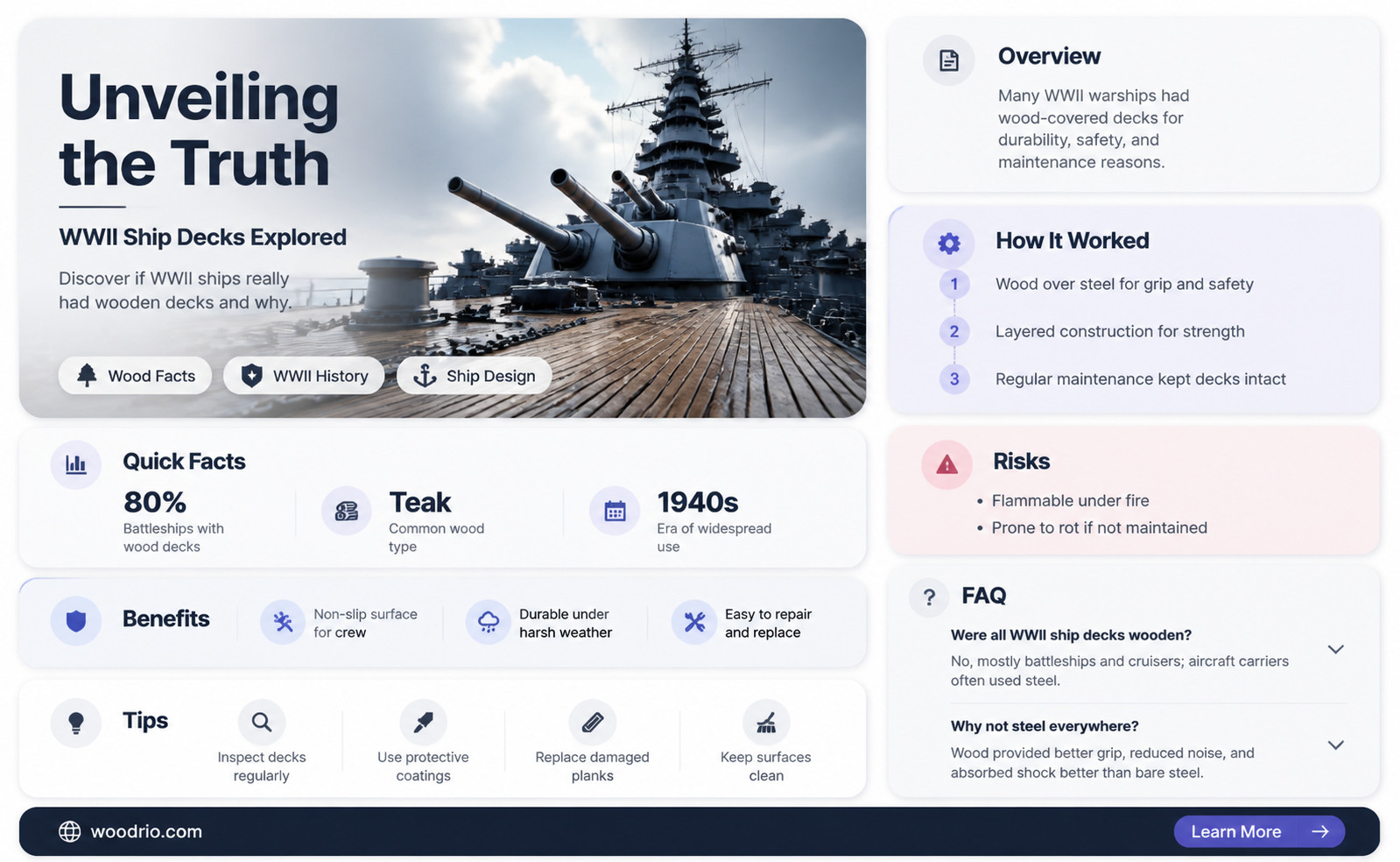Screen dimensions: 1400x862
Task: Click the 'WWII Ship Decks Explored' subtitle
Action: [202, 237]
